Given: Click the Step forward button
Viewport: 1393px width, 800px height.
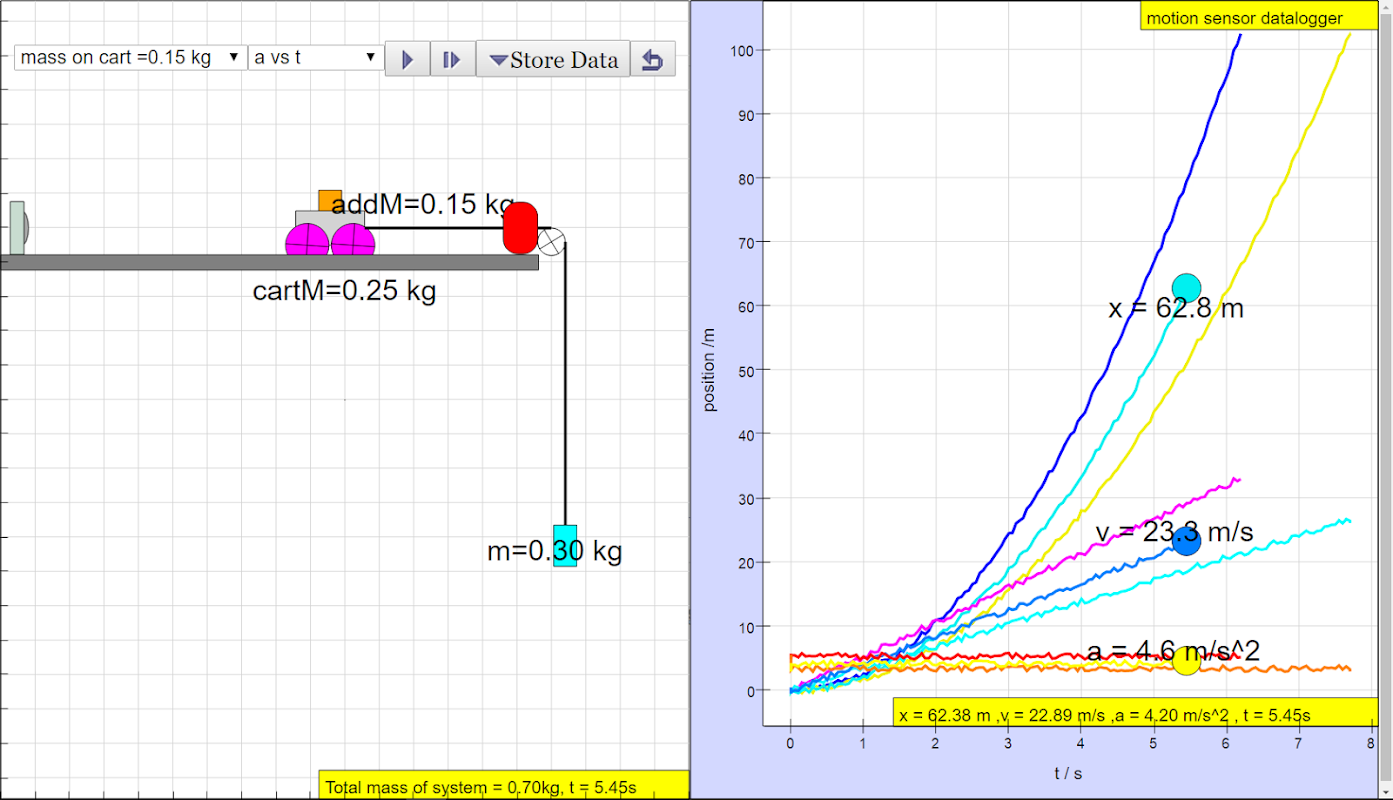Looking at the screenshot, I should click(452, 59).
